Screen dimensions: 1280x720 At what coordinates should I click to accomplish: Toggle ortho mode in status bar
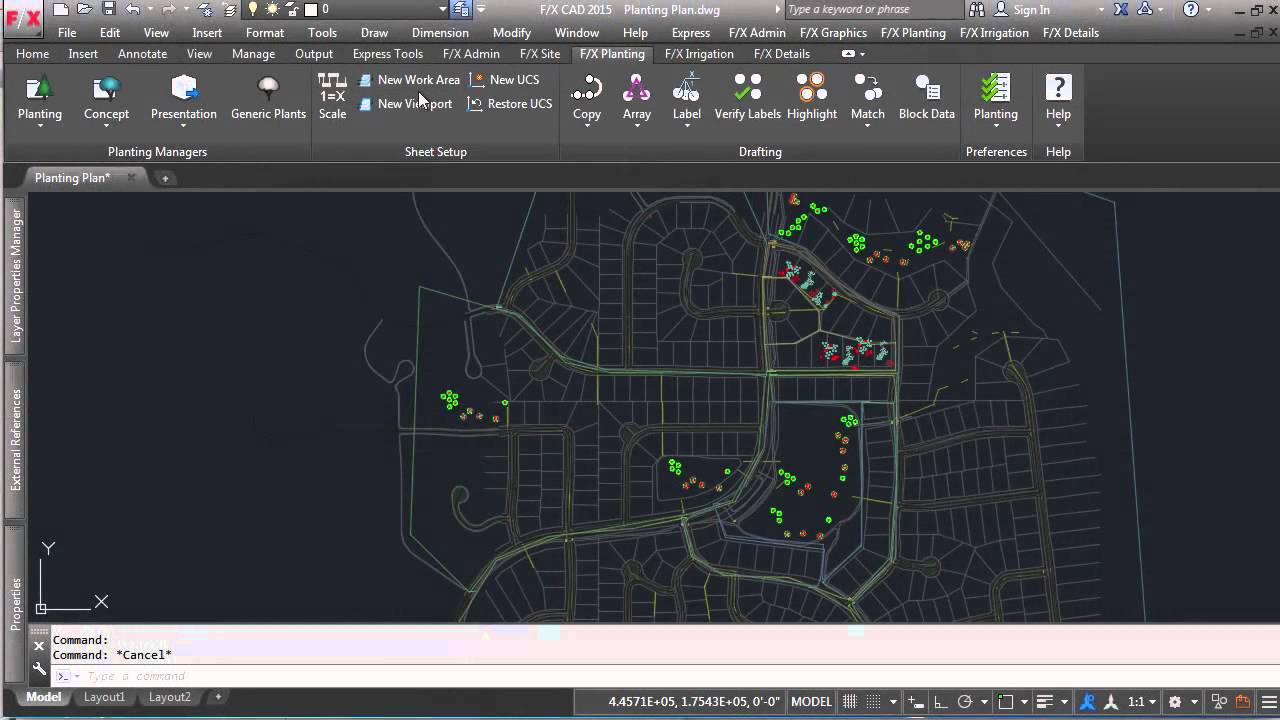point(941,702)
